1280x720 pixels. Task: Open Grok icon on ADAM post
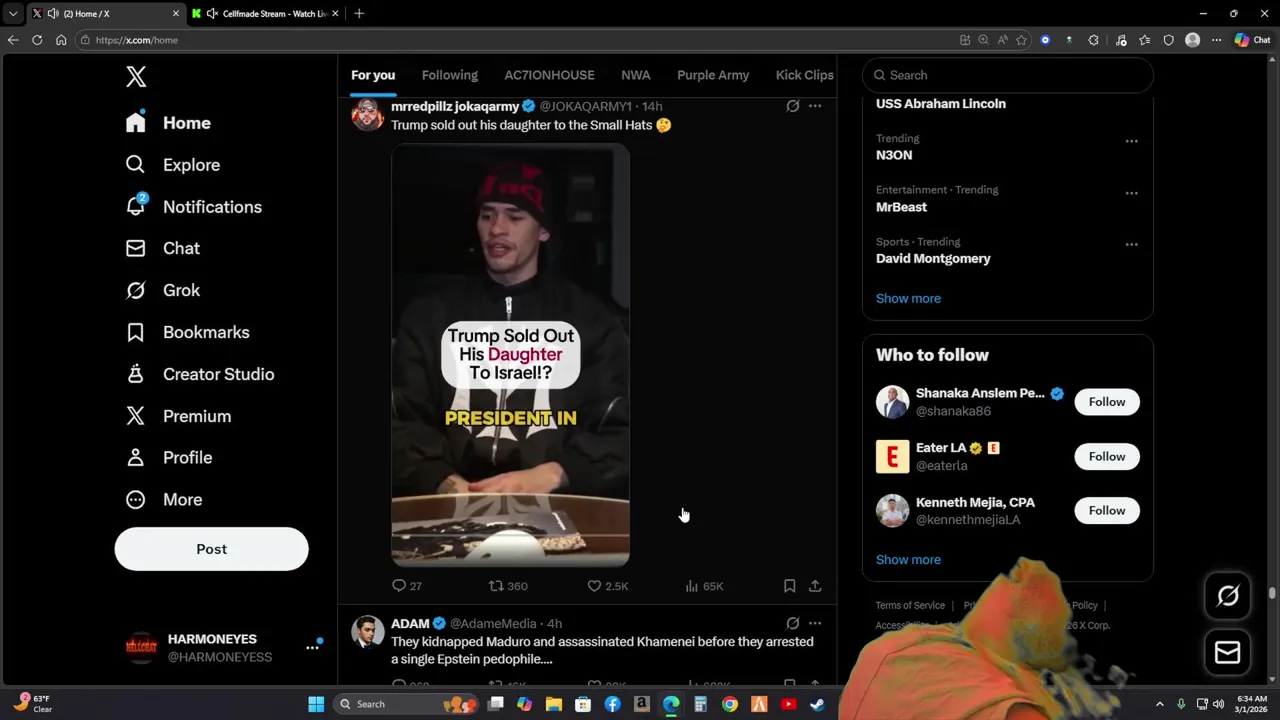click(x=792, y=623)
